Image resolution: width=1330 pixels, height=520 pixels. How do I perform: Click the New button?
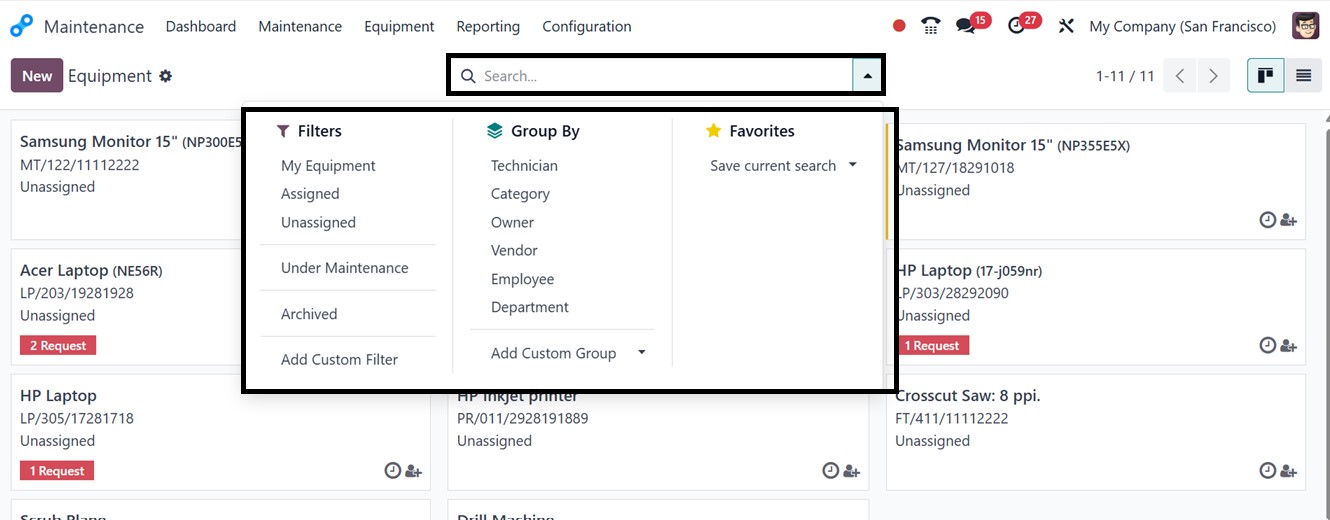pos(37,76)
